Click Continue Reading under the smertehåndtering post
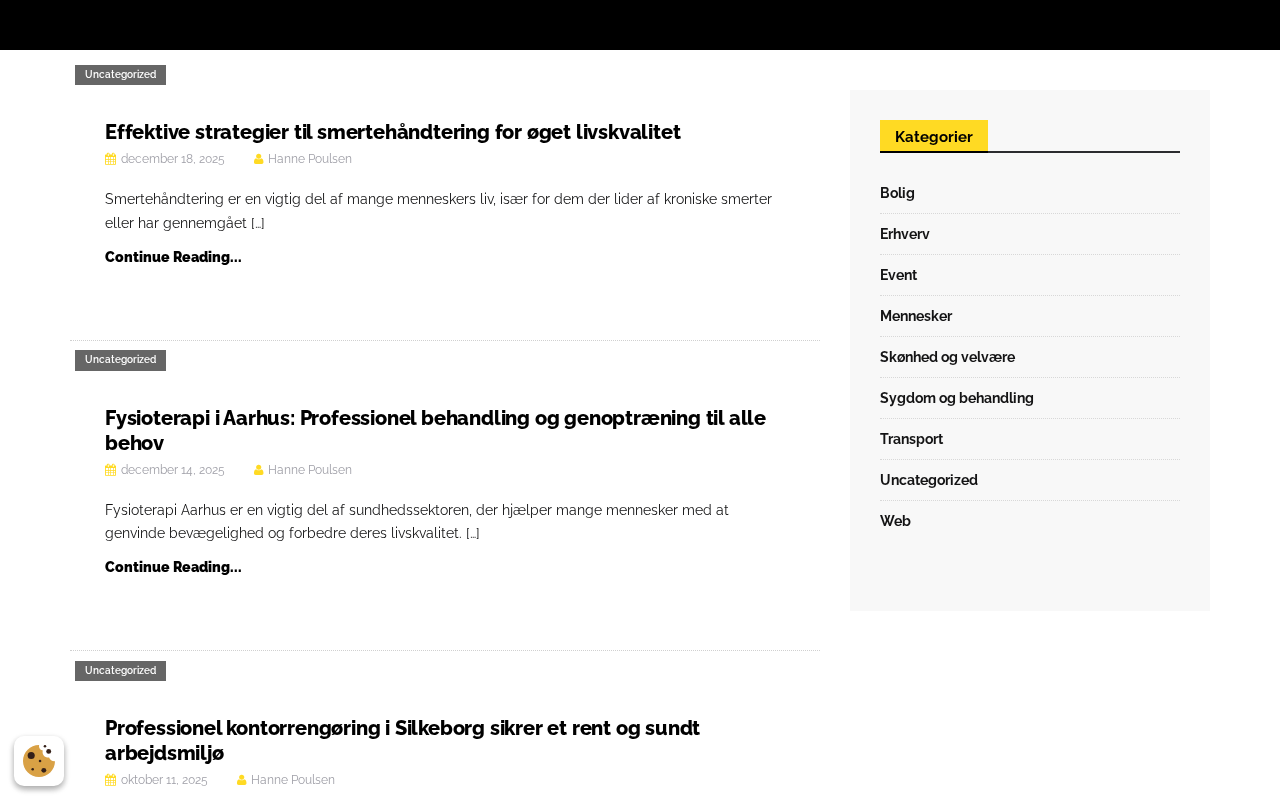This screenshot has width=1280, height=800. coord(173,257)
